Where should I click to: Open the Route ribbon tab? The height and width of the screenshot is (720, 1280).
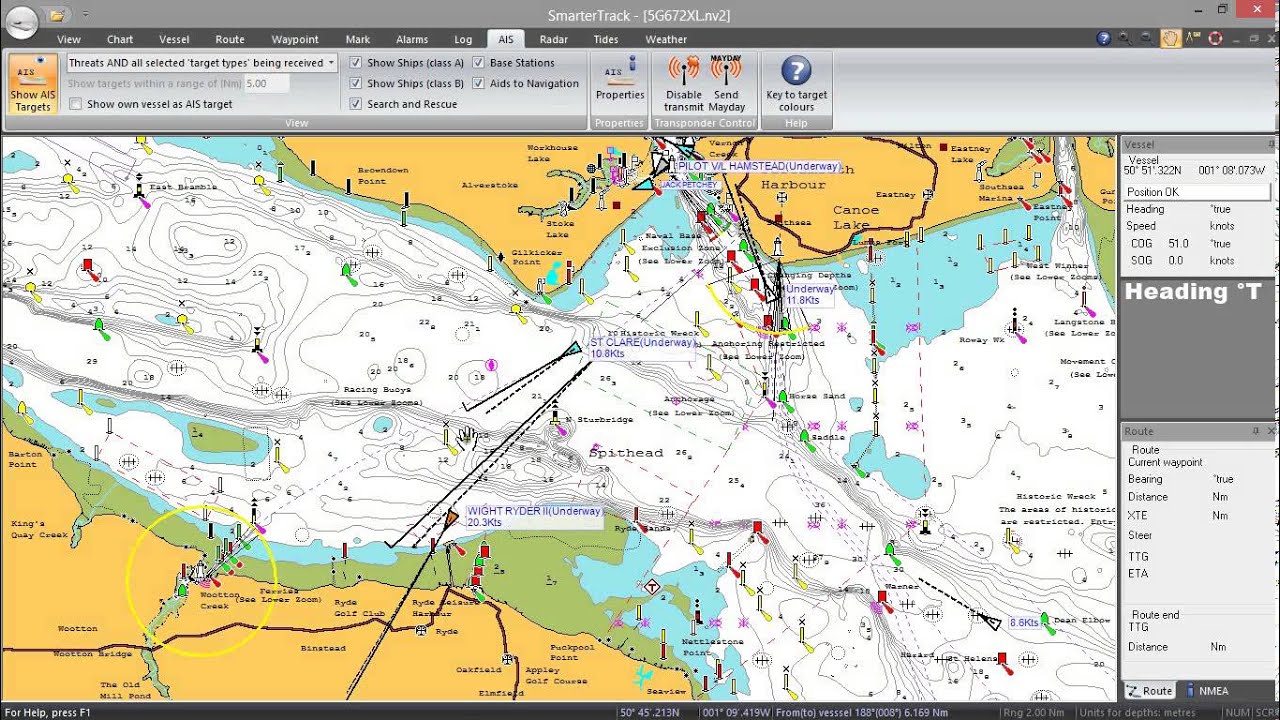[230, 39]
